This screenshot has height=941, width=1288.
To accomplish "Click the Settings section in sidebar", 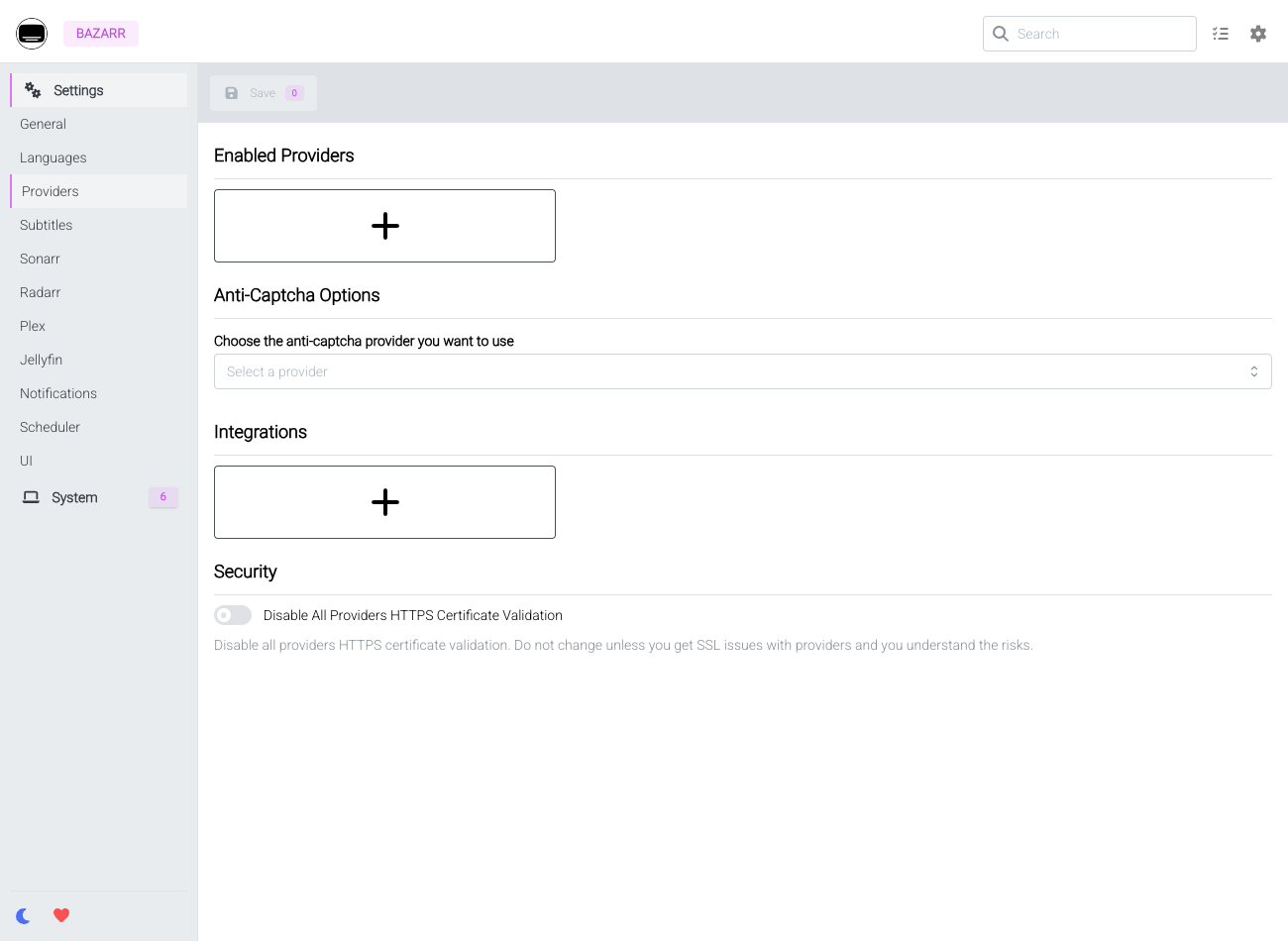I will [x=99, y=90].
